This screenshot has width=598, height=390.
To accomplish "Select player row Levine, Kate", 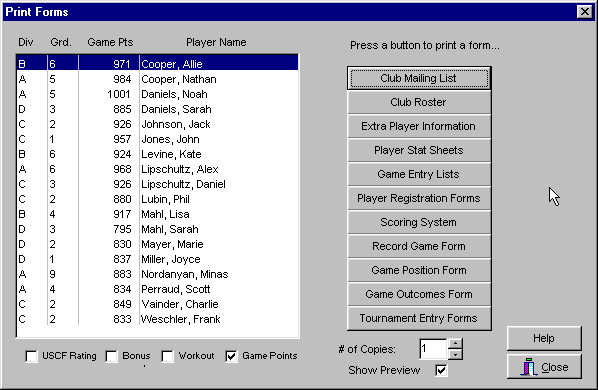I will click(x=157, y=154).
